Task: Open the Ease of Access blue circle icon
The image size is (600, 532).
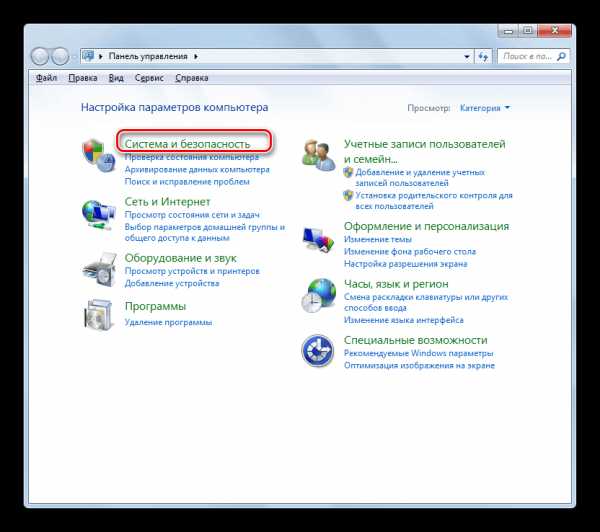Action: (x=318, y=351)
